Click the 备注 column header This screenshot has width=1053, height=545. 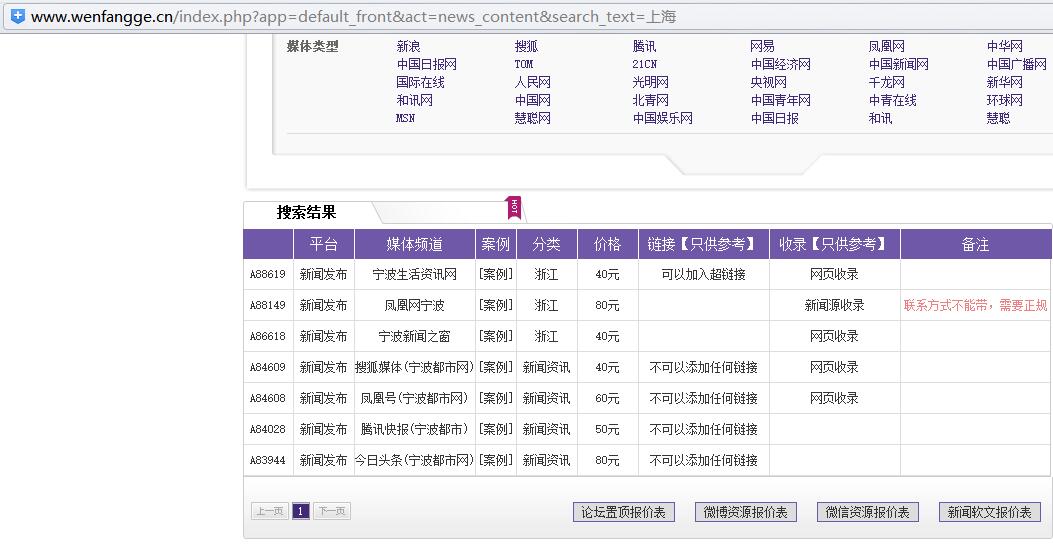tap(975, 244)
